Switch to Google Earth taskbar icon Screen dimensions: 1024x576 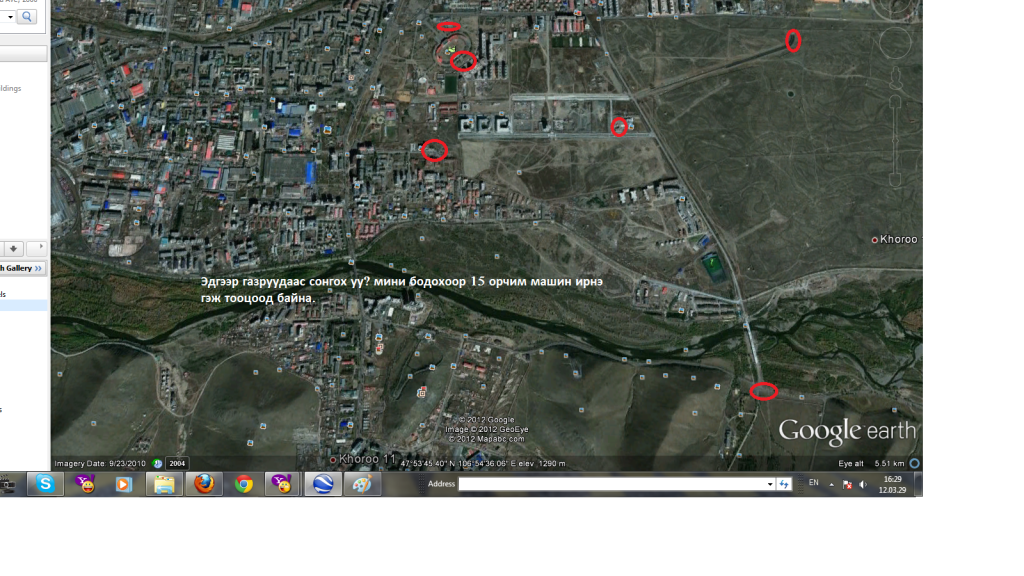click(x=324, y=484)
